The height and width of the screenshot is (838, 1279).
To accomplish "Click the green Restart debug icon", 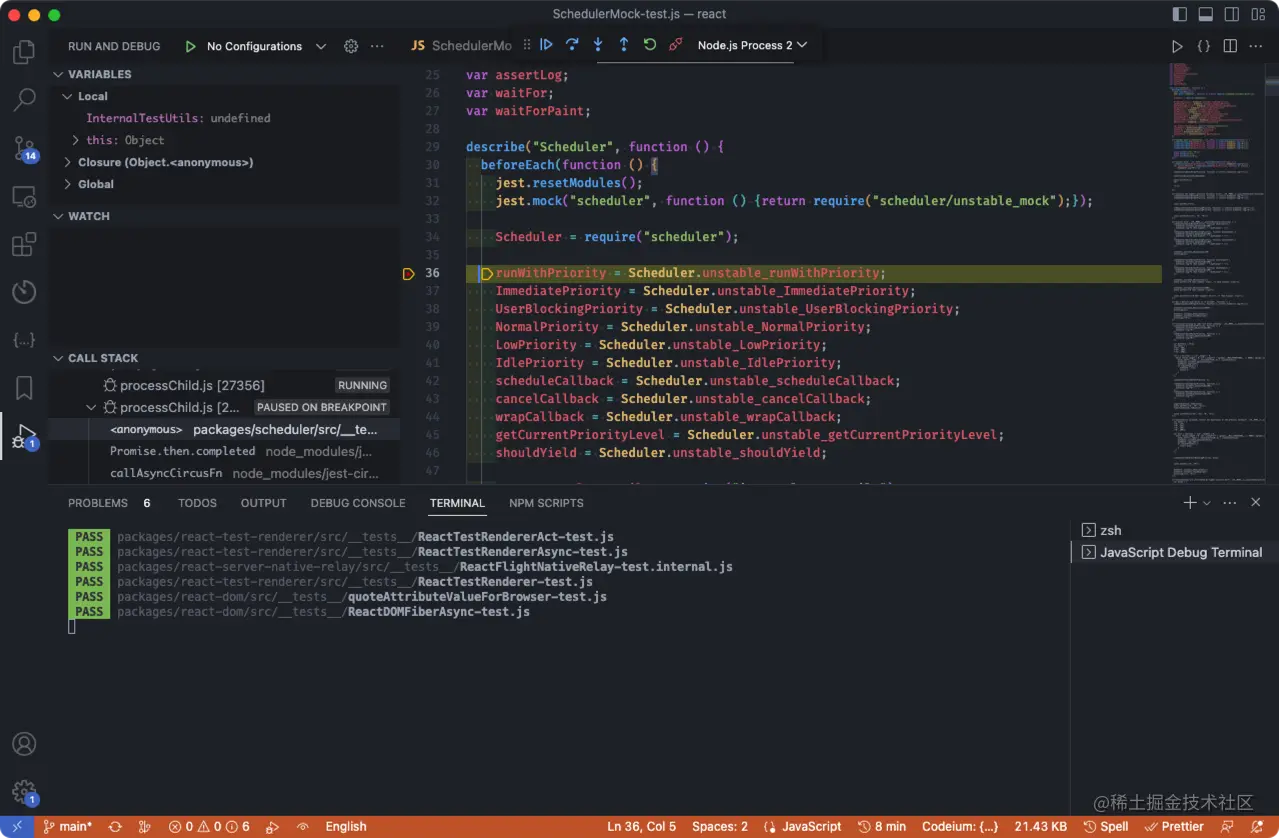I will click(650, 45).
